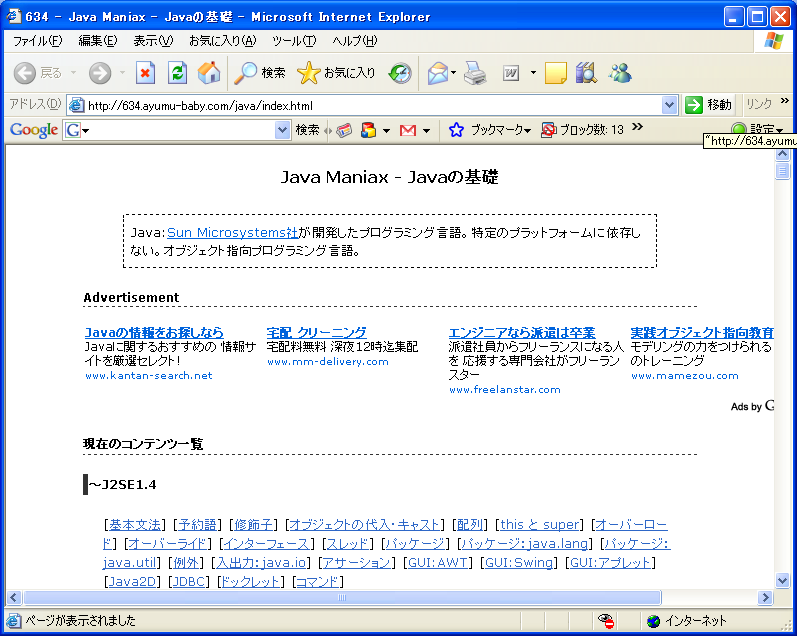Click the horizontal scrollbar left arrow
797x636 pixels.
[14, 597]
